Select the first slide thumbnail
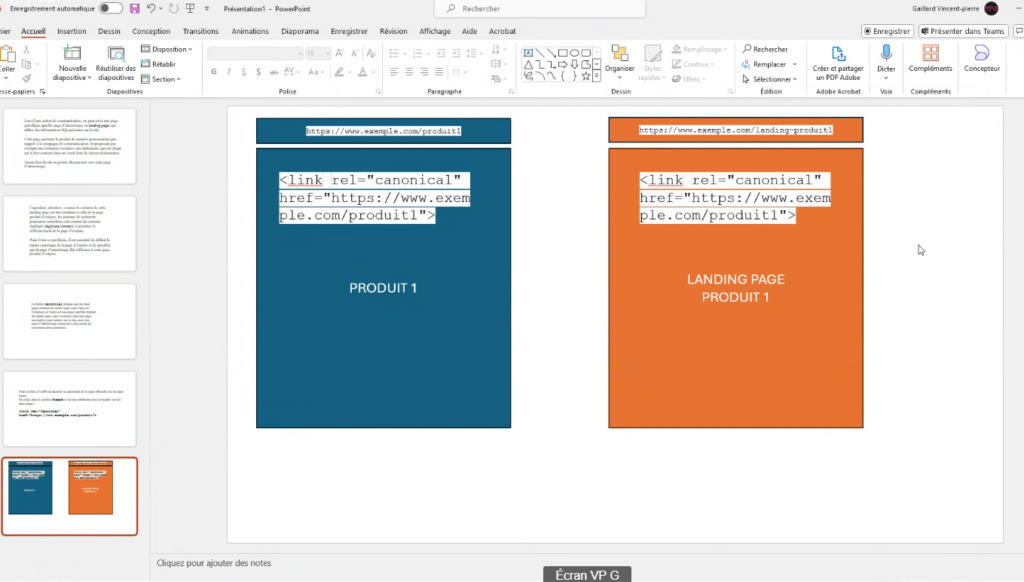The width and height of the screenshot is (1024, 582). pyautogui.click(x=70, y=146)
